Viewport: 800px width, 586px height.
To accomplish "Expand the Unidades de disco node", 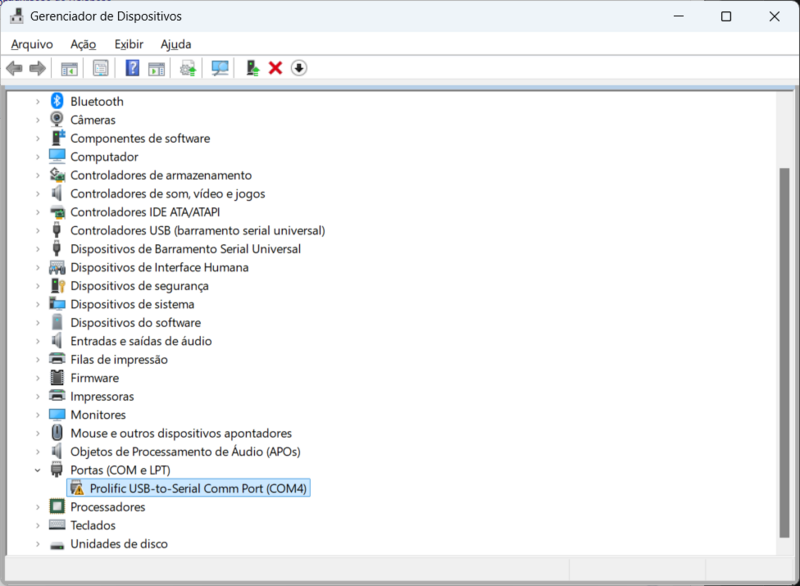I will click(x=38, y=544).
